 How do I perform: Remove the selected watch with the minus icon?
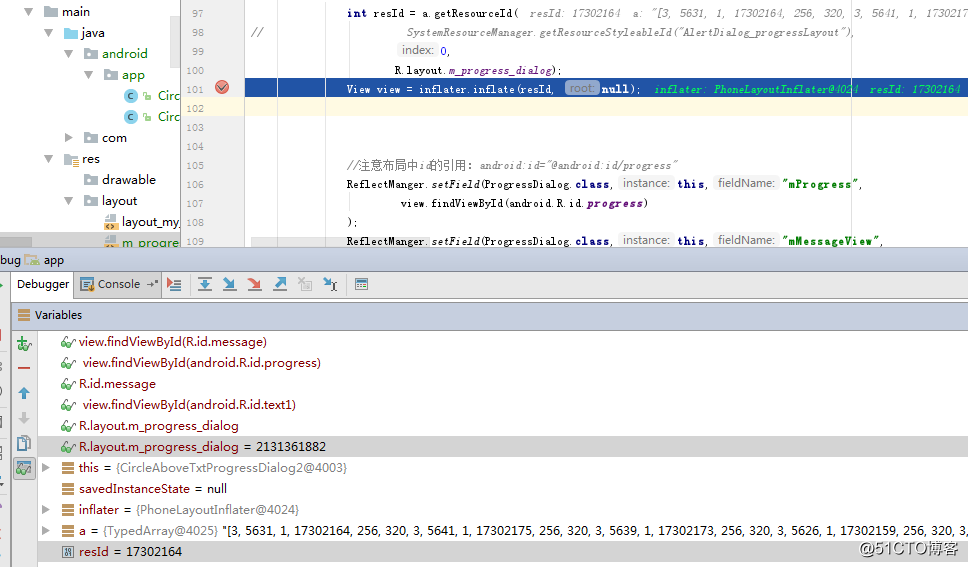(24, 368)
